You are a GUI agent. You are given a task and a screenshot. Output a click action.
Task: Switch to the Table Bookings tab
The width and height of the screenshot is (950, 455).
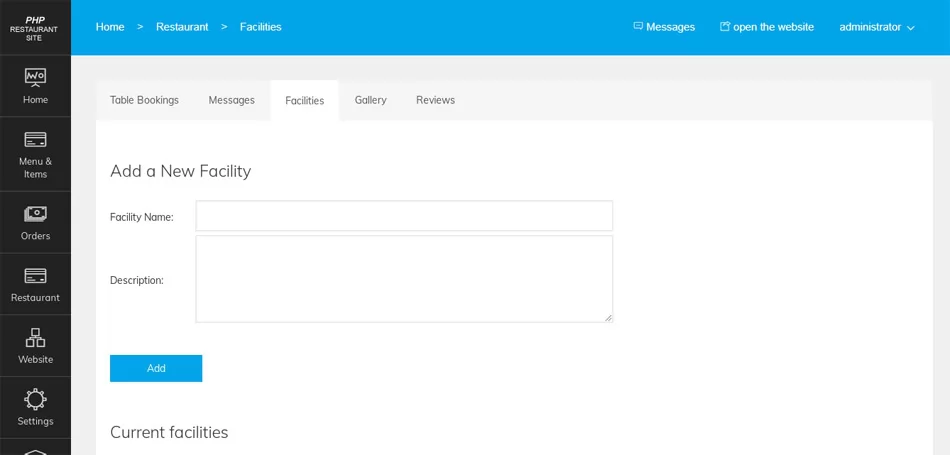tap(144, 100)
